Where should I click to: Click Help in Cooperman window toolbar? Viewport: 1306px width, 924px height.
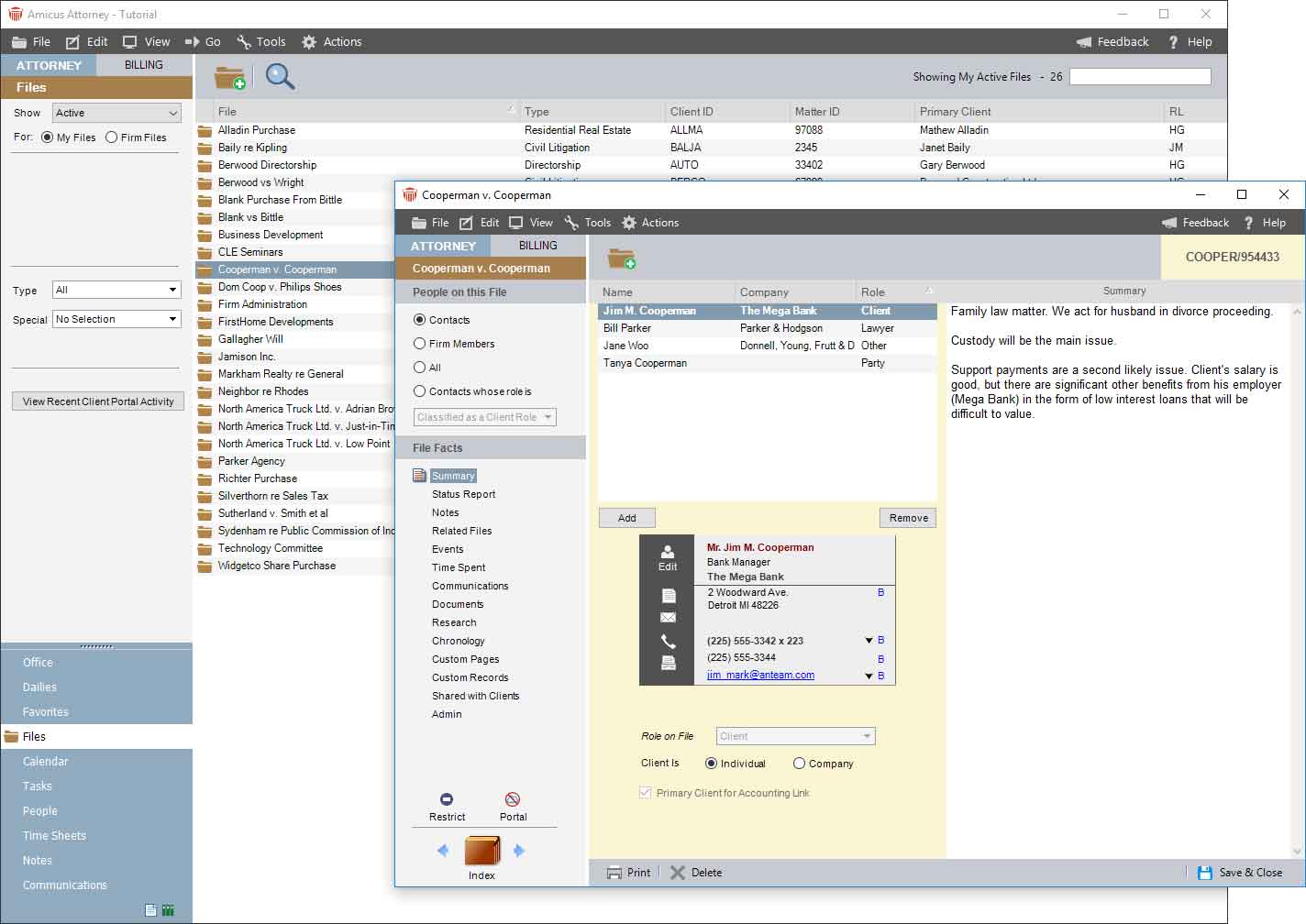click(x=1265, y=223)
